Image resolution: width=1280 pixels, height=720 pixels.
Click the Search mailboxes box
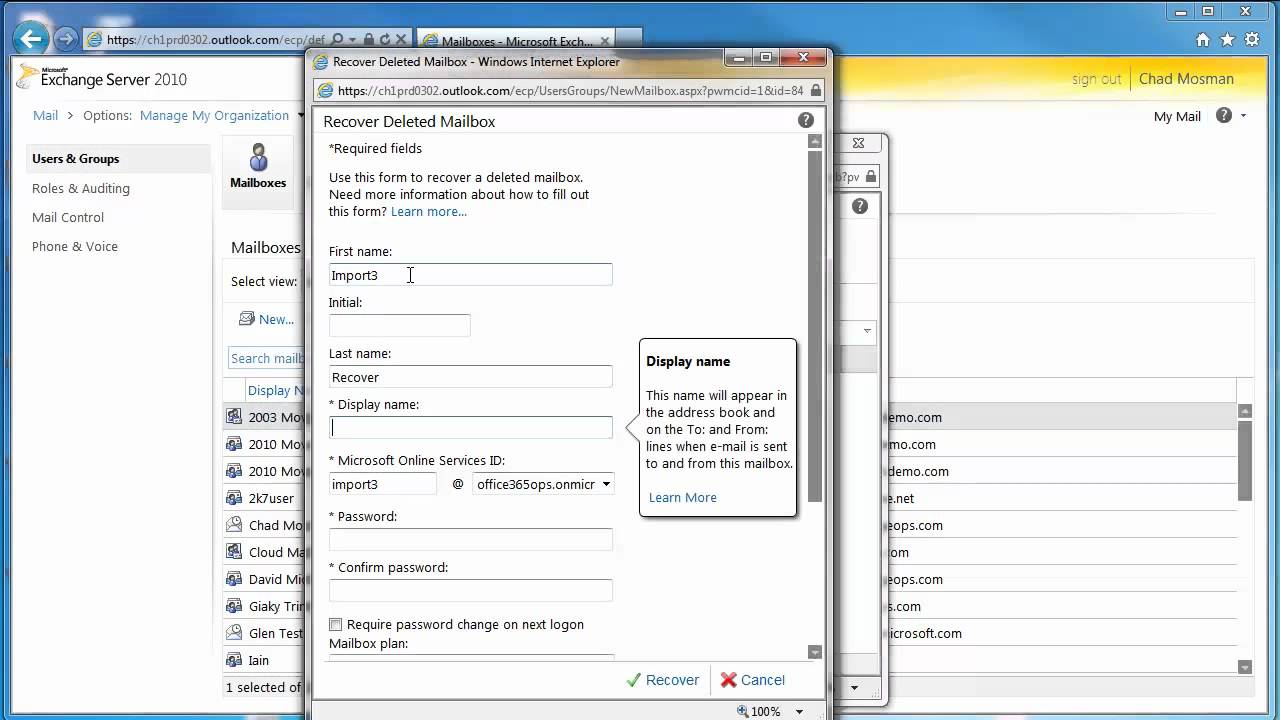(x=267, y=358)
